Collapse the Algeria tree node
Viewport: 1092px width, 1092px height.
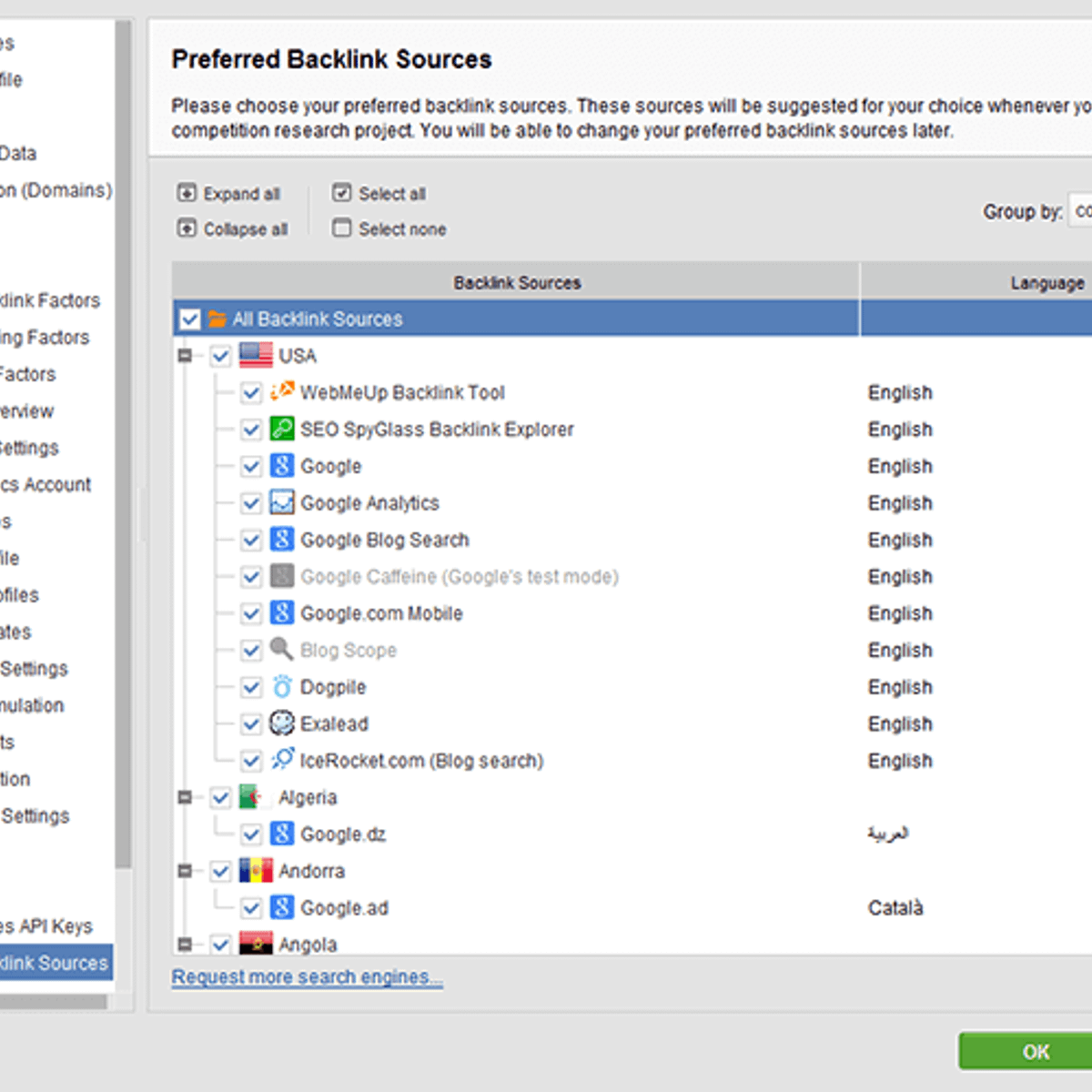(185, 797)
